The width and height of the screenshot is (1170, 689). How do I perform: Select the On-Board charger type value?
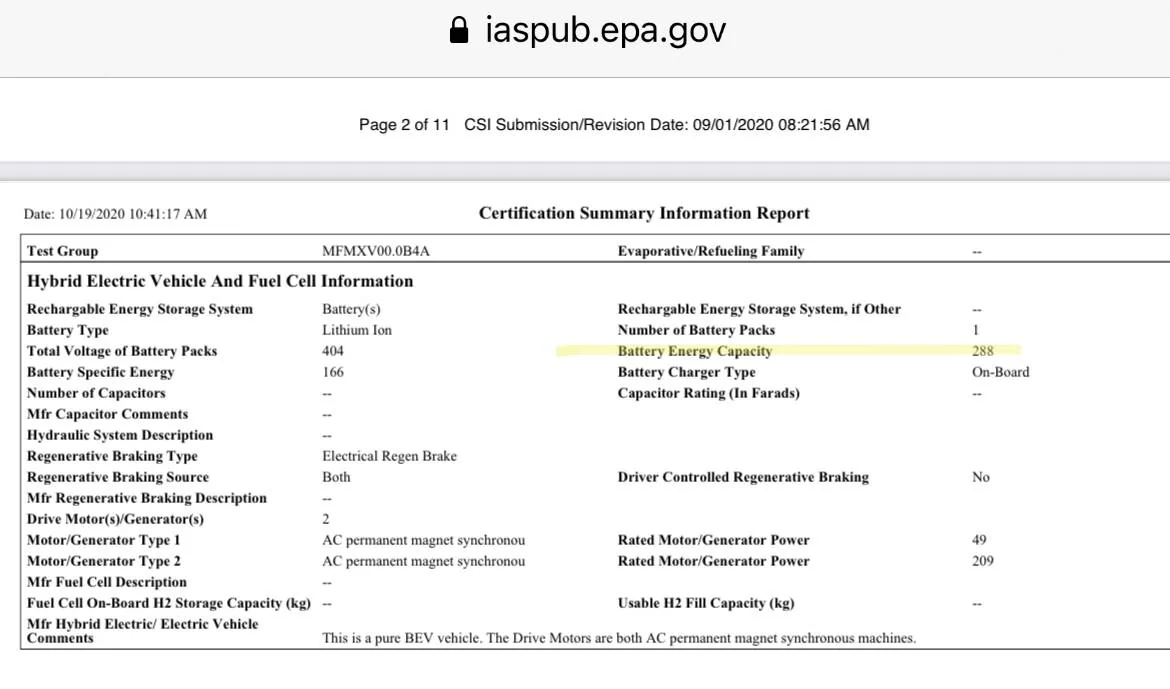(1000, 372)
